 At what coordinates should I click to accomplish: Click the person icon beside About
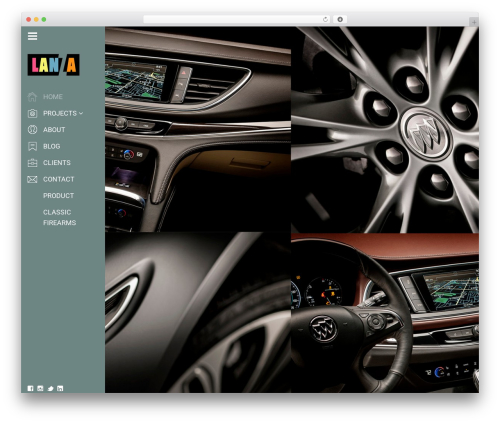click(x=32, y=130)
